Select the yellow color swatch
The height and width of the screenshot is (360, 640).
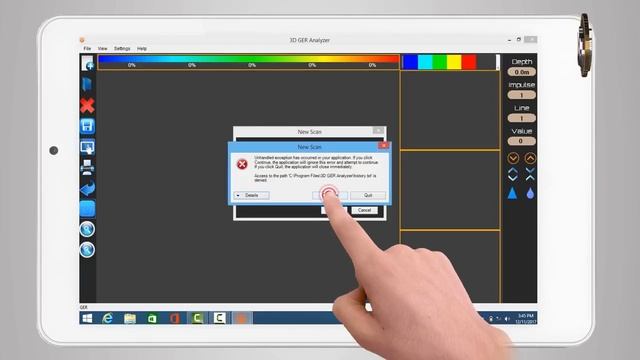click(454, 62)
